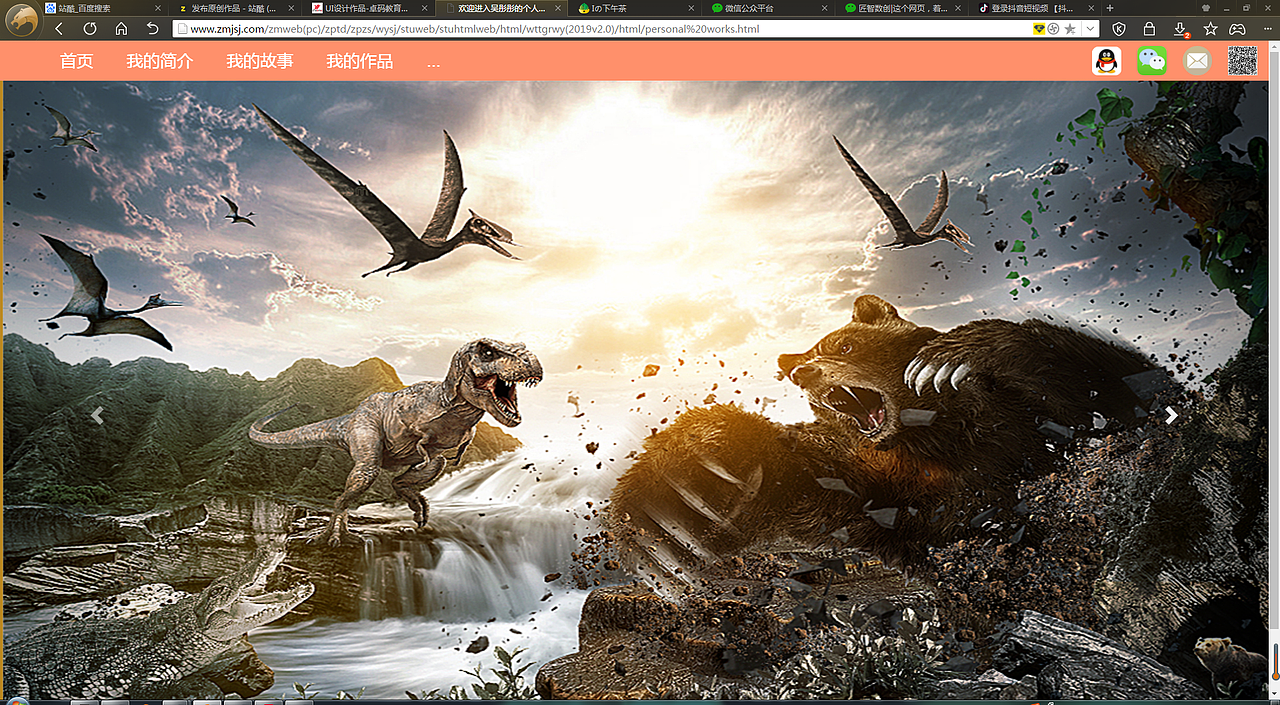Image resolution: width=1280 pixels, height=705 pixels.
Task: Go to the browser home page icon
Action: (121, 29)
